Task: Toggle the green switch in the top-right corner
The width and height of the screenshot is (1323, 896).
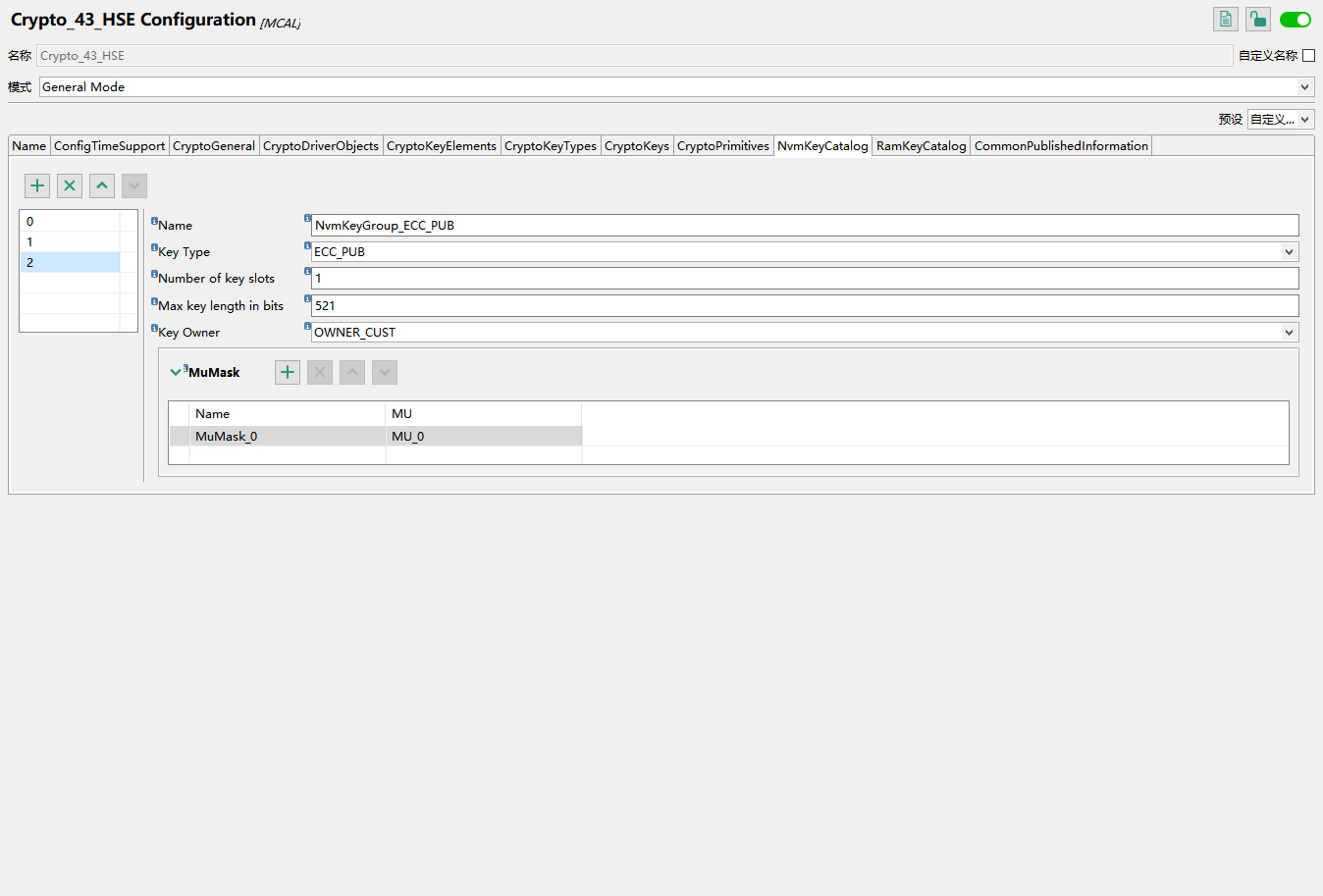Action: [1296, 19]
